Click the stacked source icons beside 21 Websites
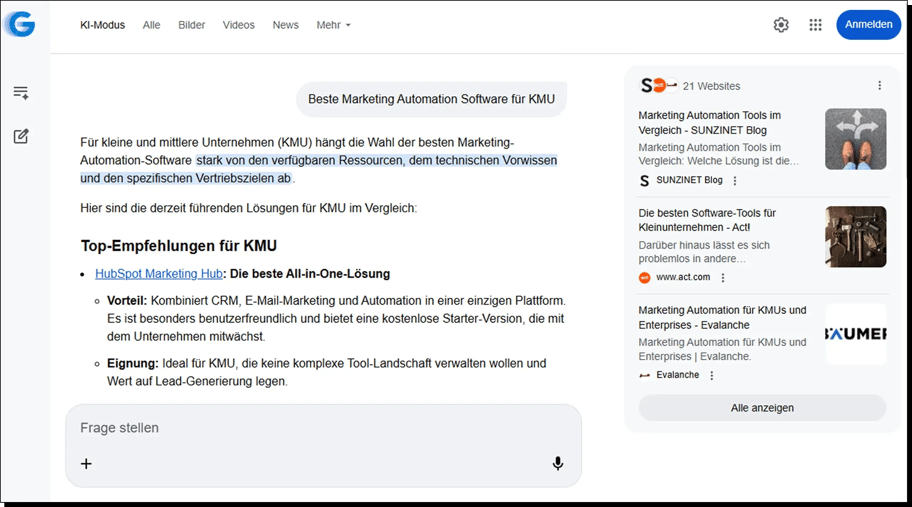Screen dimensions: 912x507 658,85
